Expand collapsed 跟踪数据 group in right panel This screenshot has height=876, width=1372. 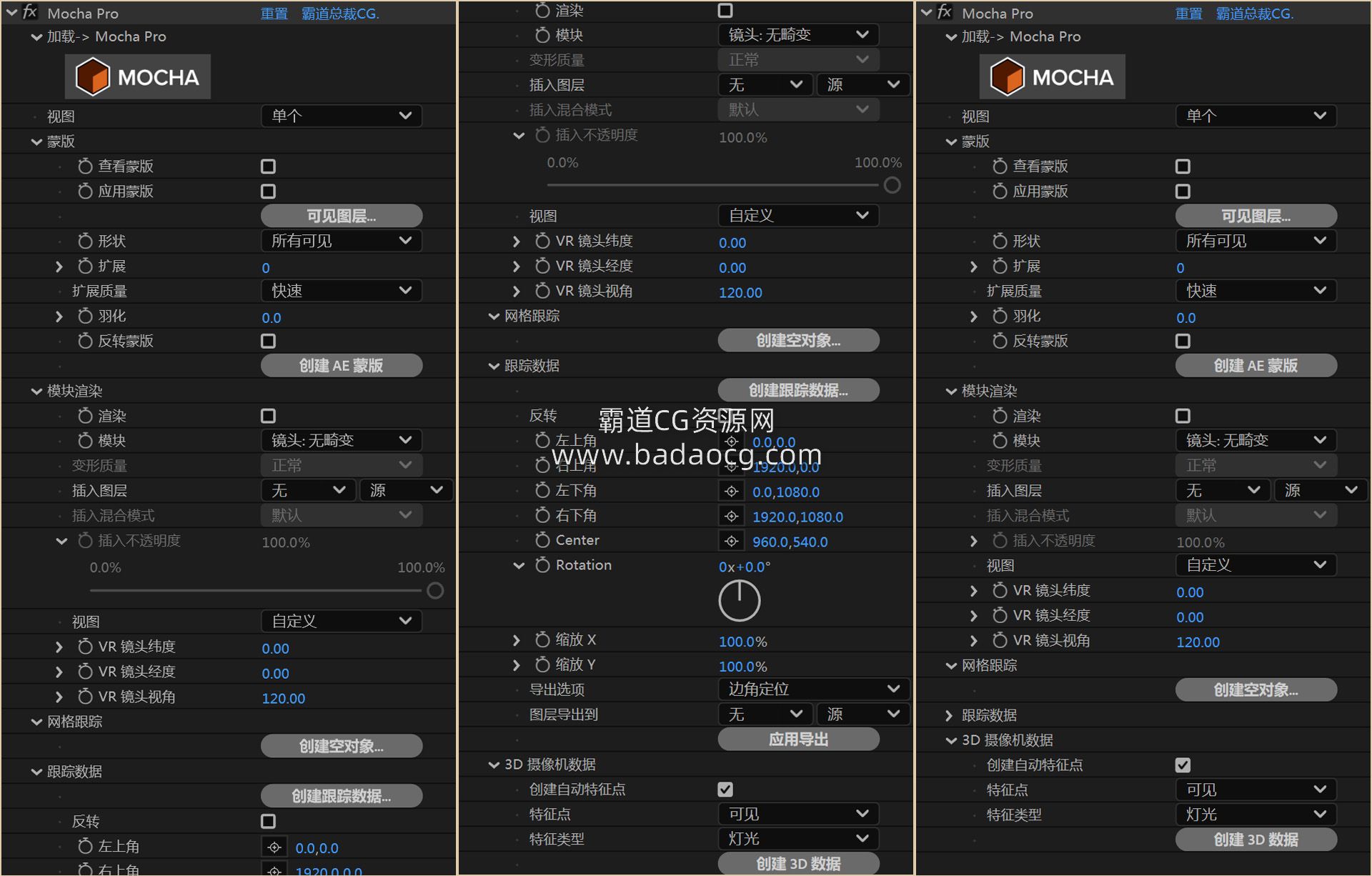point(949,715)
